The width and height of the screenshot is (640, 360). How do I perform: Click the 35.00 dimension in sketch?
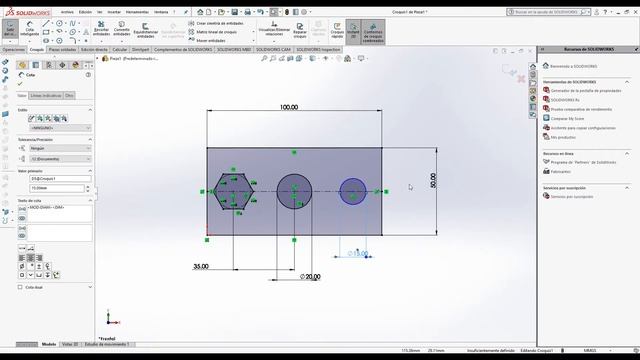[x=201, y=267]
